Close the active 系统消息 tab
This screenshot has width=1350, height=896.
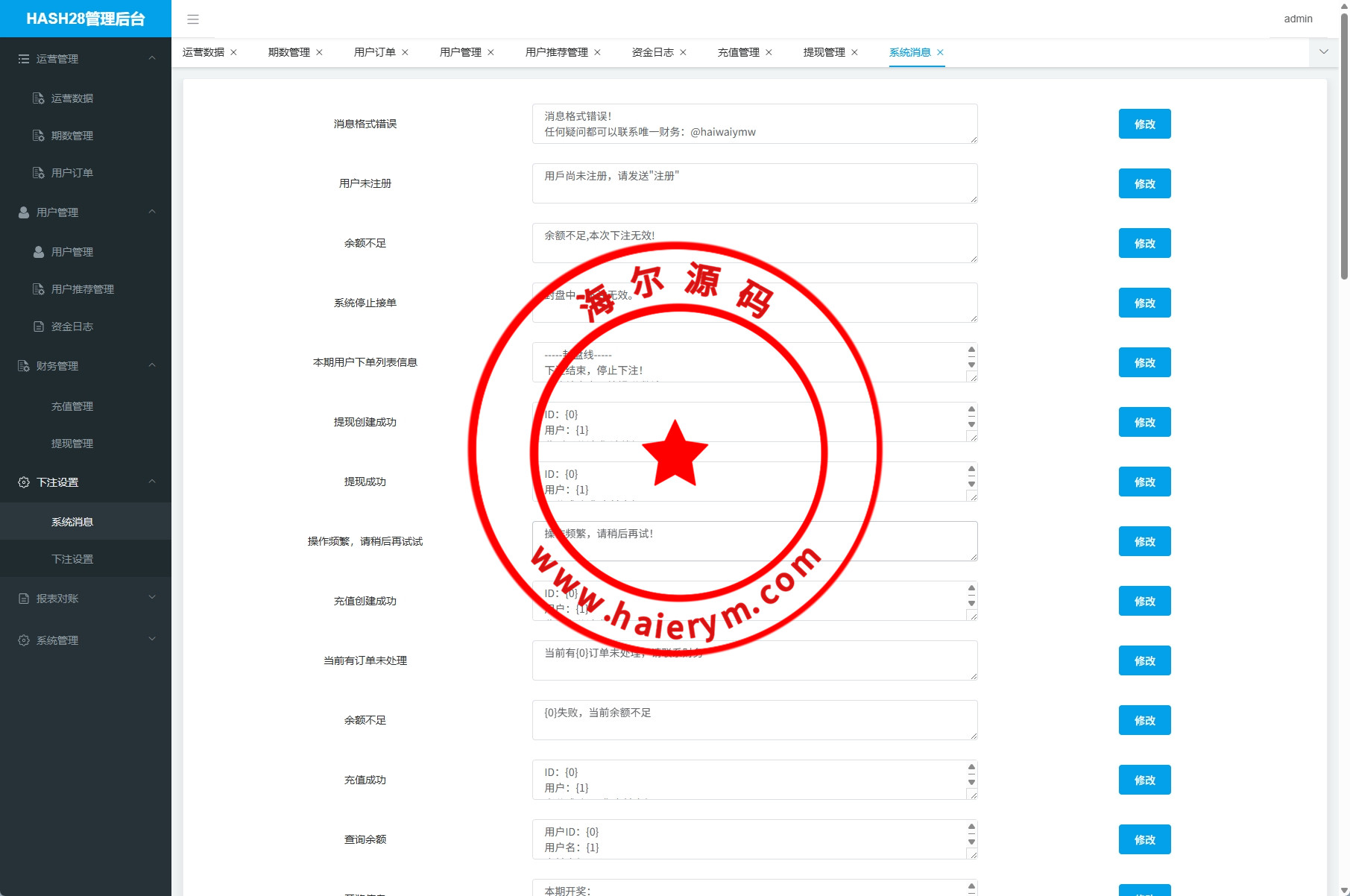tap(940, 52)
